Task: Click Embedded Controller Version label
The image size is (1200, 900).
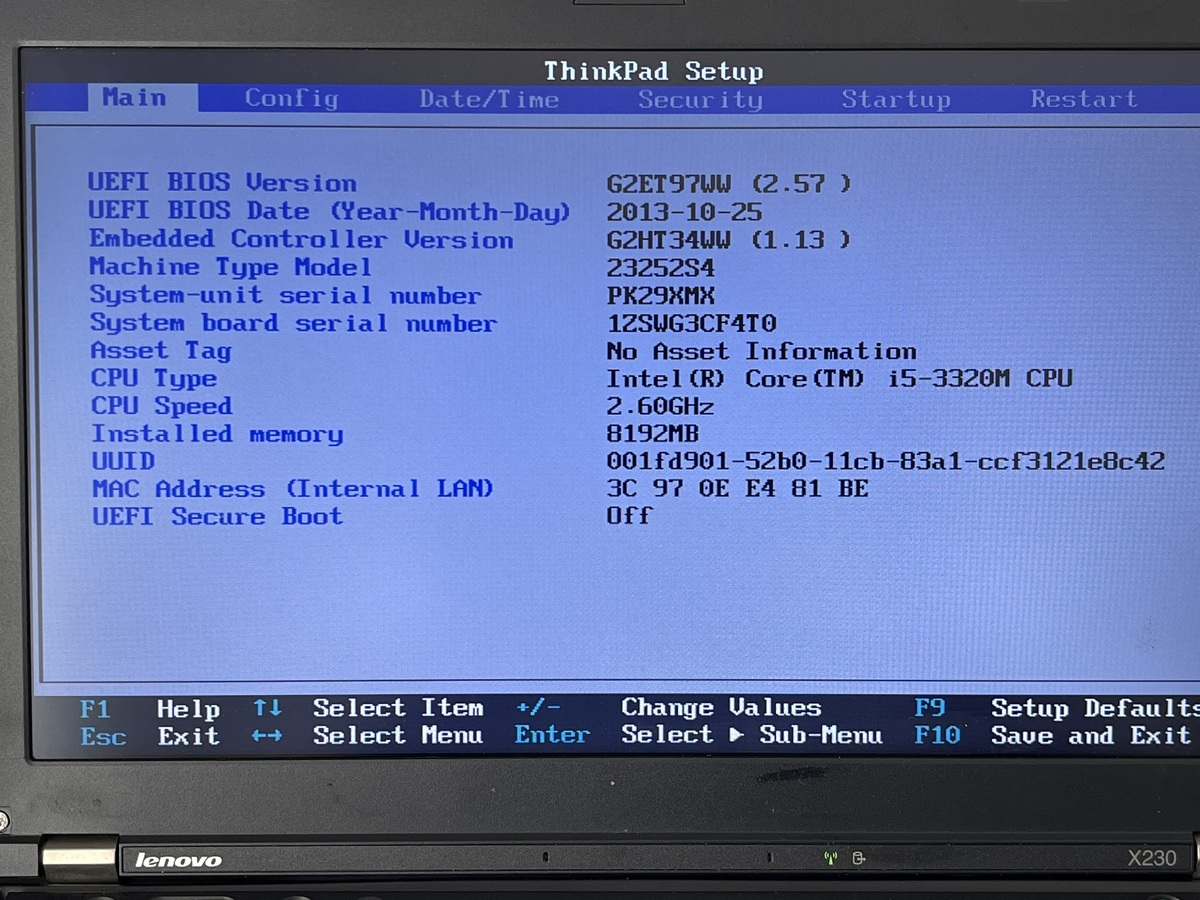Action: [x=301, y=239]
